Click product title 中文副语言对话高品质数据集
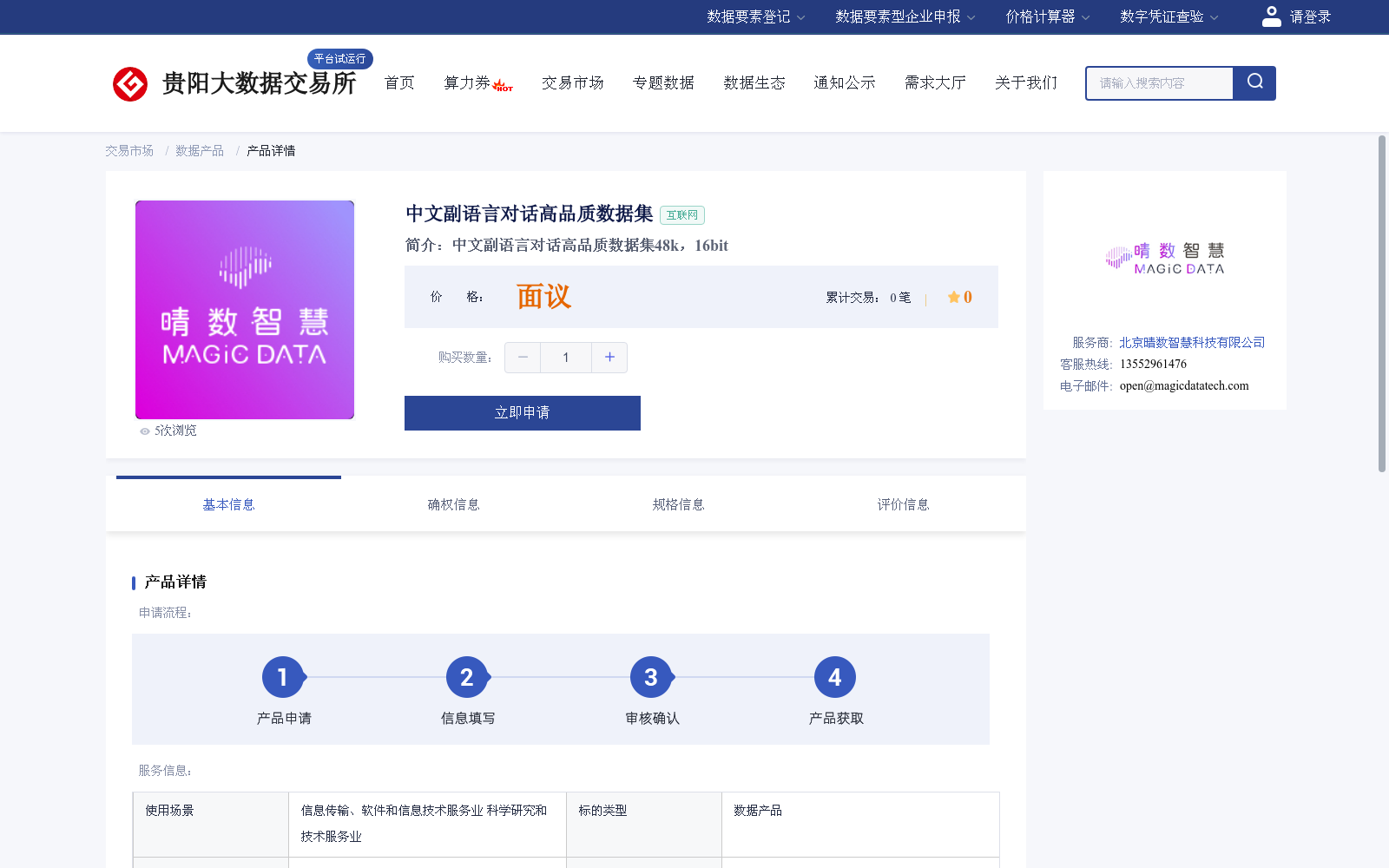This screenshot has height=868, width=1389. click(x=530, y=214)
